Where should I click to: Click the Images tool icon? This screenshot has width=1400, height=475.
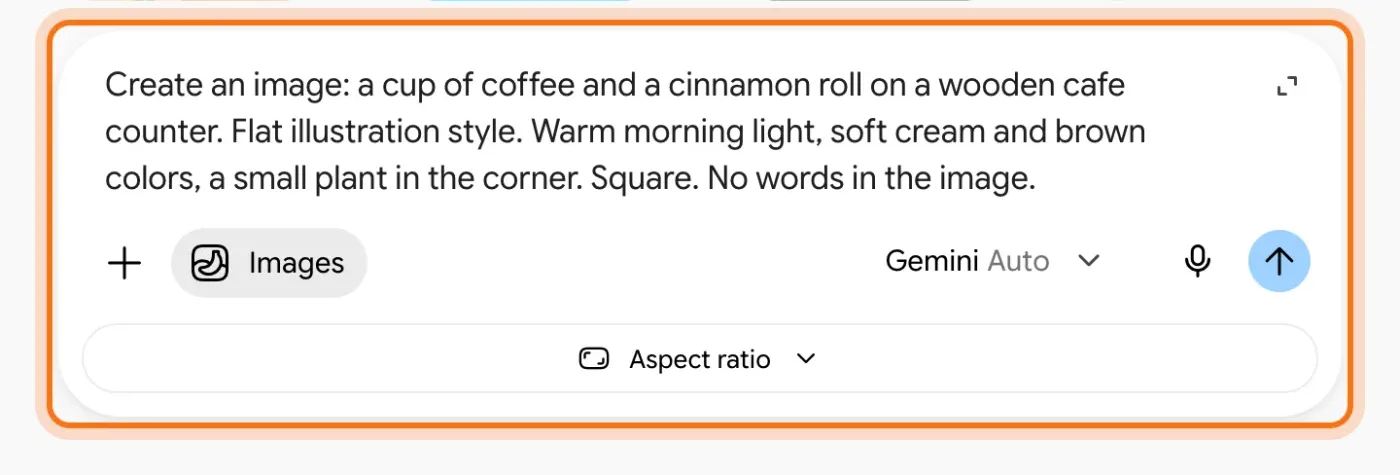coord(210,263)
